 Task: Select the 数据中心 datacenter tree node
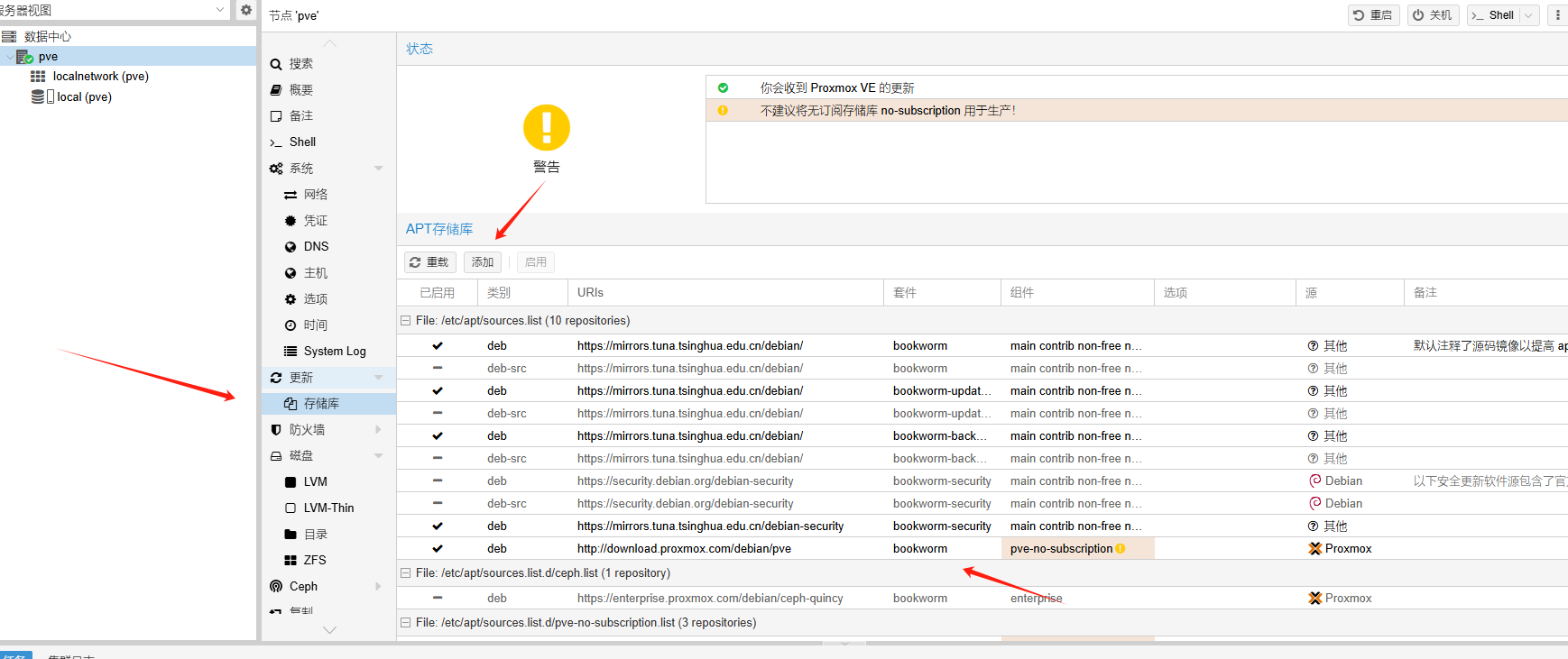tap(47, 36)
